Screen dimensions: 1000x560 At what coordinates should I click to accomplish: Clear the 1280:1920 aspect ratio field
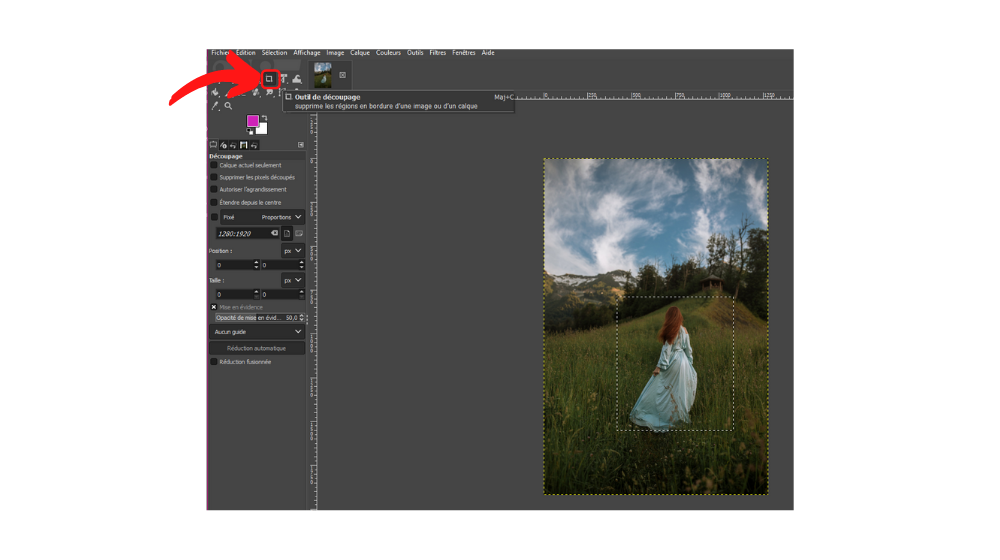pyautogui.click(x=274, y=233)
